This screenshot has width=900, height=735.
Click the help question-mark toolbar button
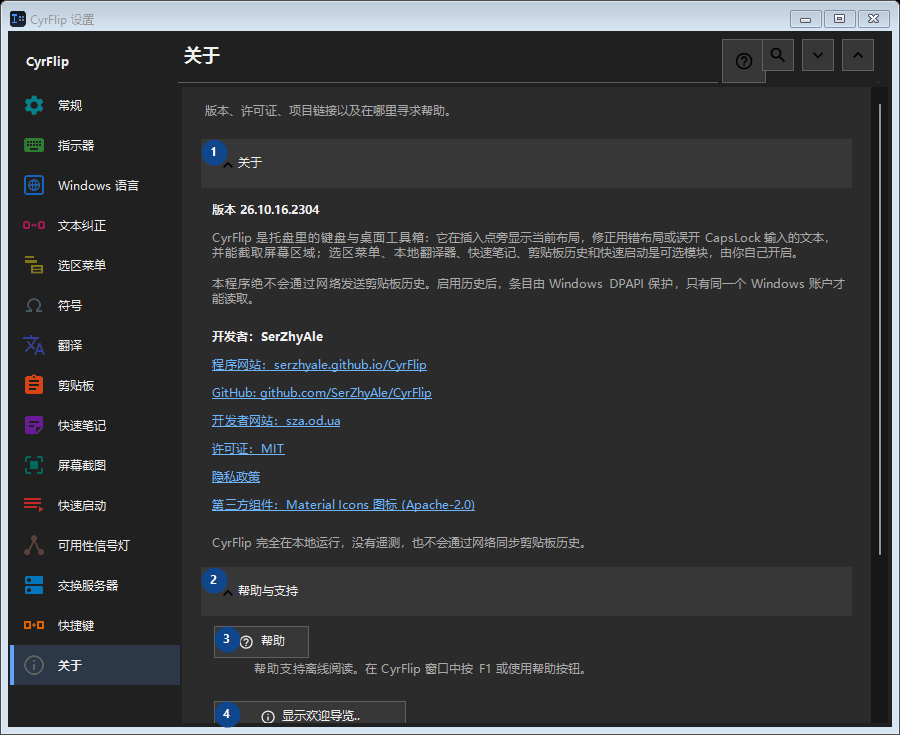743,61
